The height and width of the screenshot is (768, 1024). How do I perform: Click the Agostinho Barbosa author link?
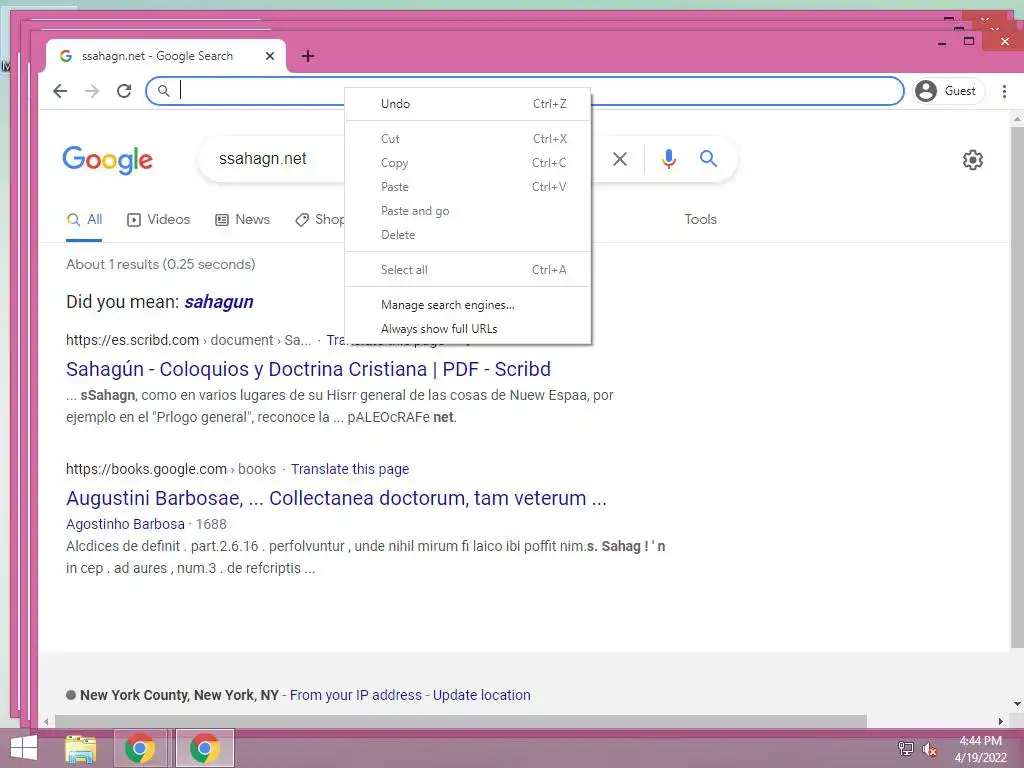click(125, 524)
